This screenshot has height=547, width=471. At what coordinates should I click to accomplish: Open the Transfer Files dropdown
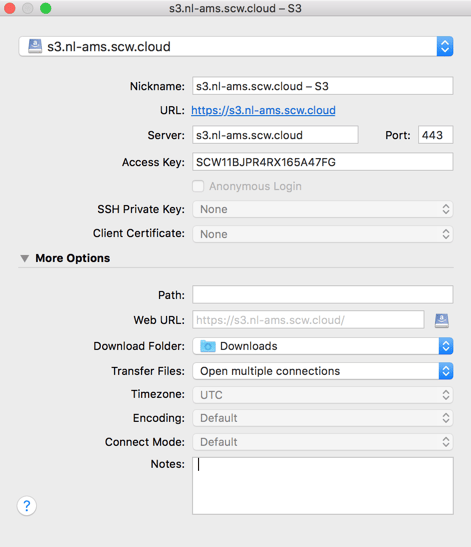click(x=323, y=371)
